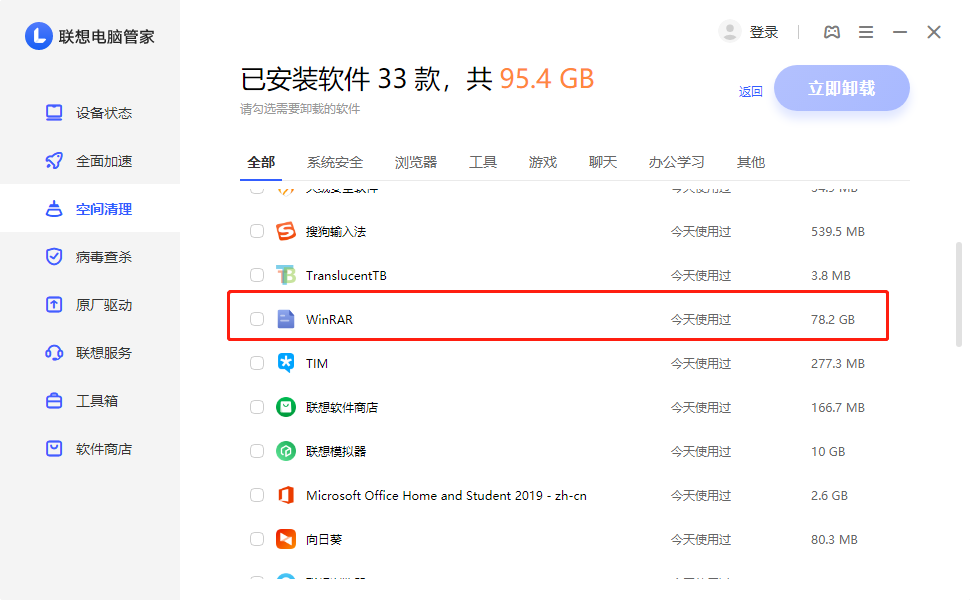Screen dimensions: 970x600
Task: Go to 全面加速 in the sidebar
Action: tap(90, 161)
